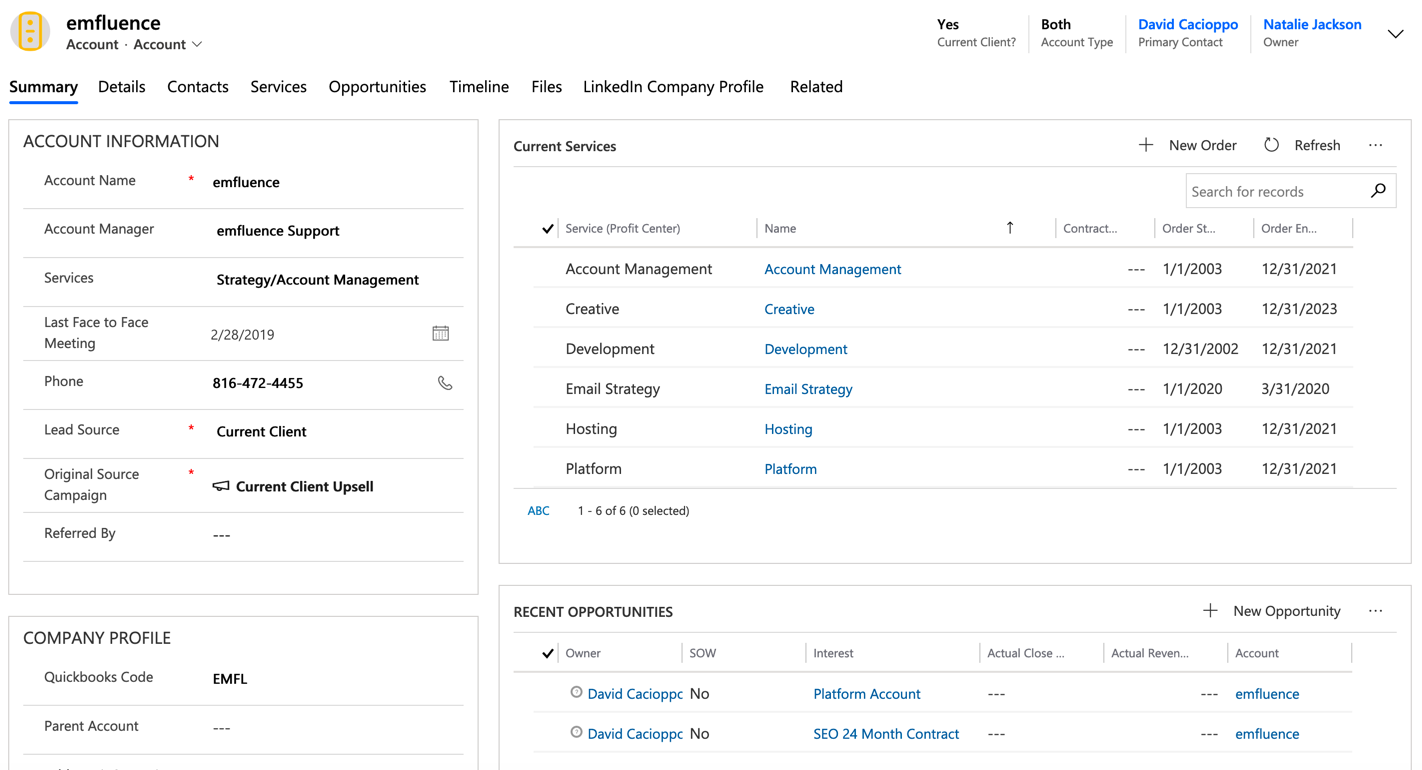Viewport: 1422px width, 770px height.
Task: Refresh the Current Services list
Action: pyautogui.click(x=1271, y=144)
